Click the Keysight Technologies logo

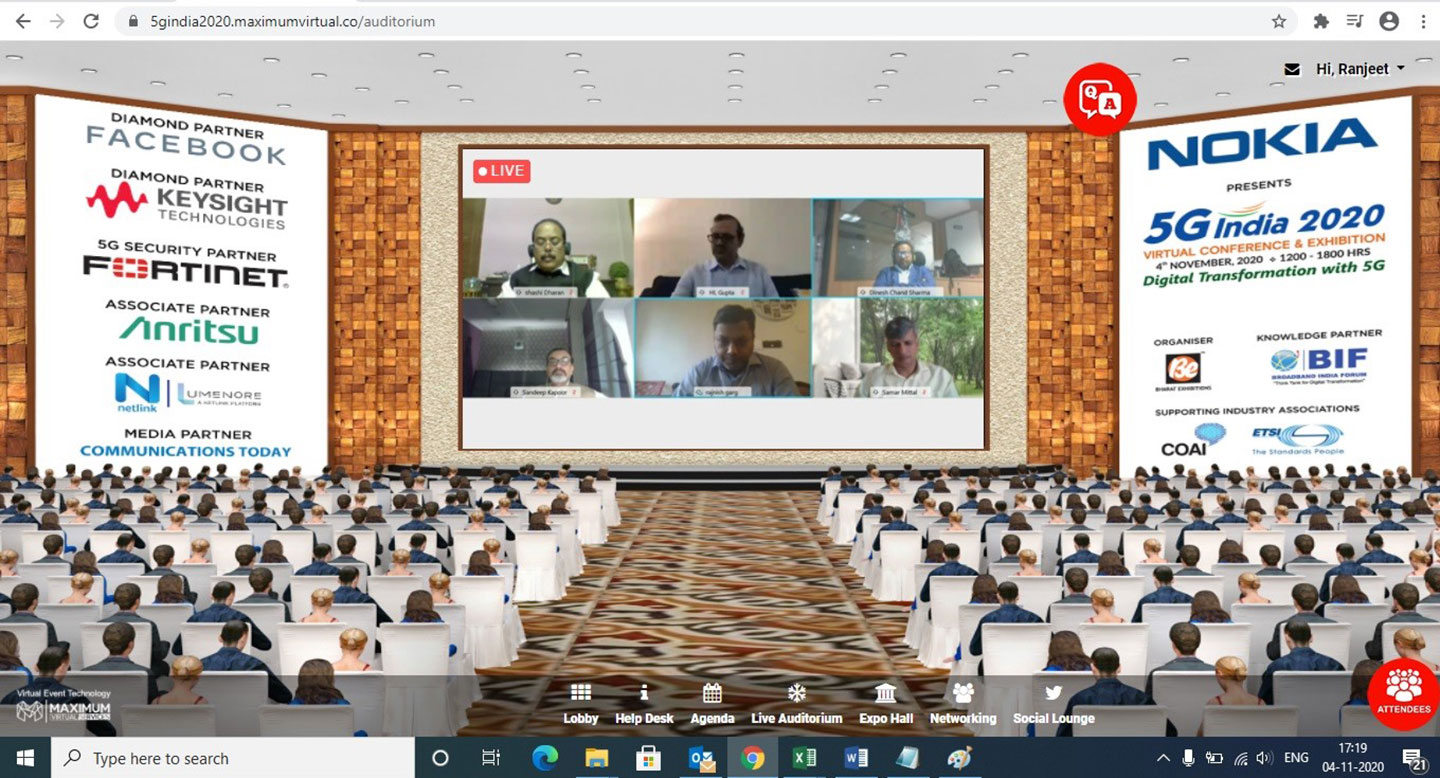pos(187,207)
